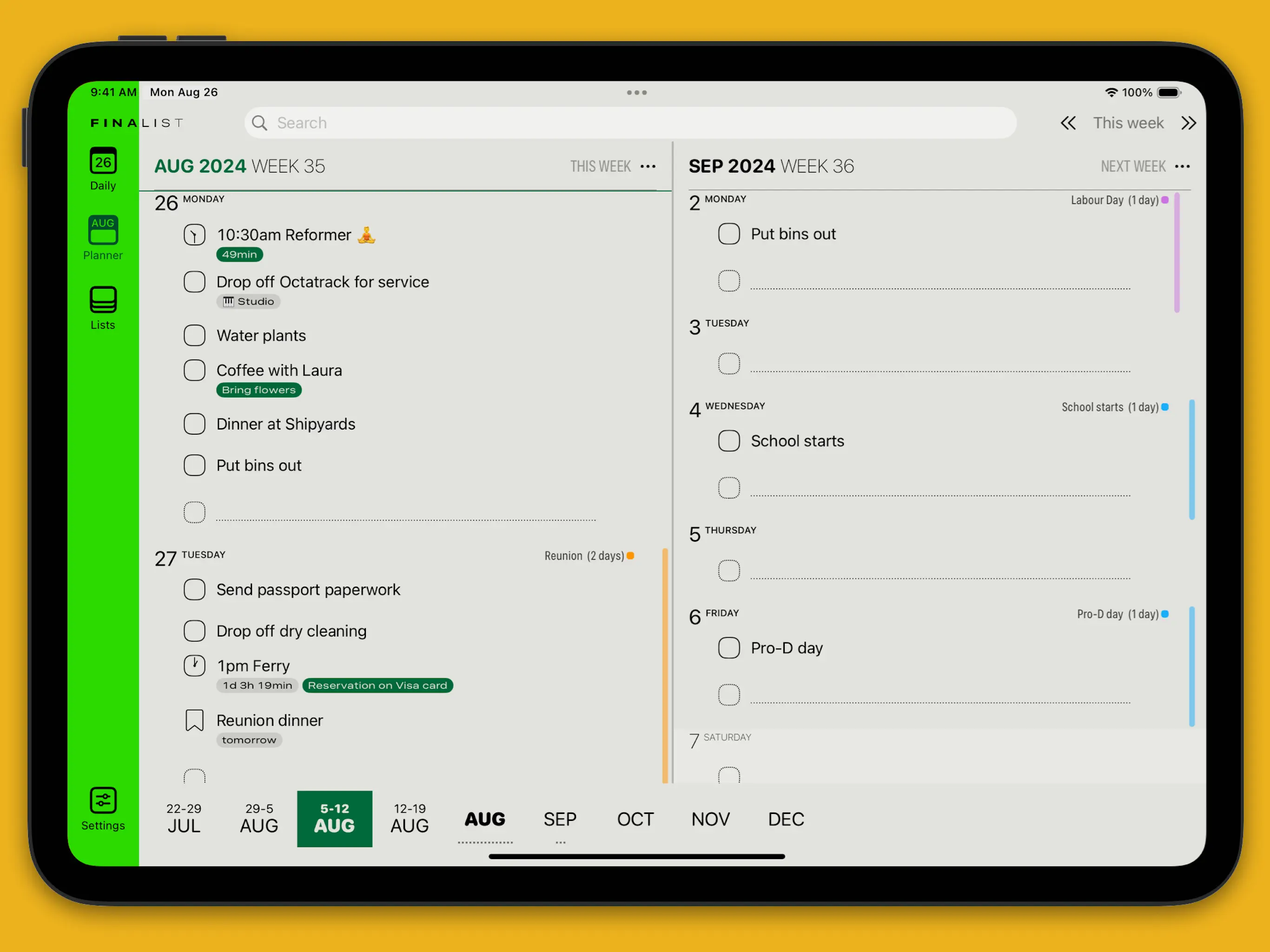Click the clock icon beside 1pm Ferry
1270x952 pixels.
[x=194, y=666]
